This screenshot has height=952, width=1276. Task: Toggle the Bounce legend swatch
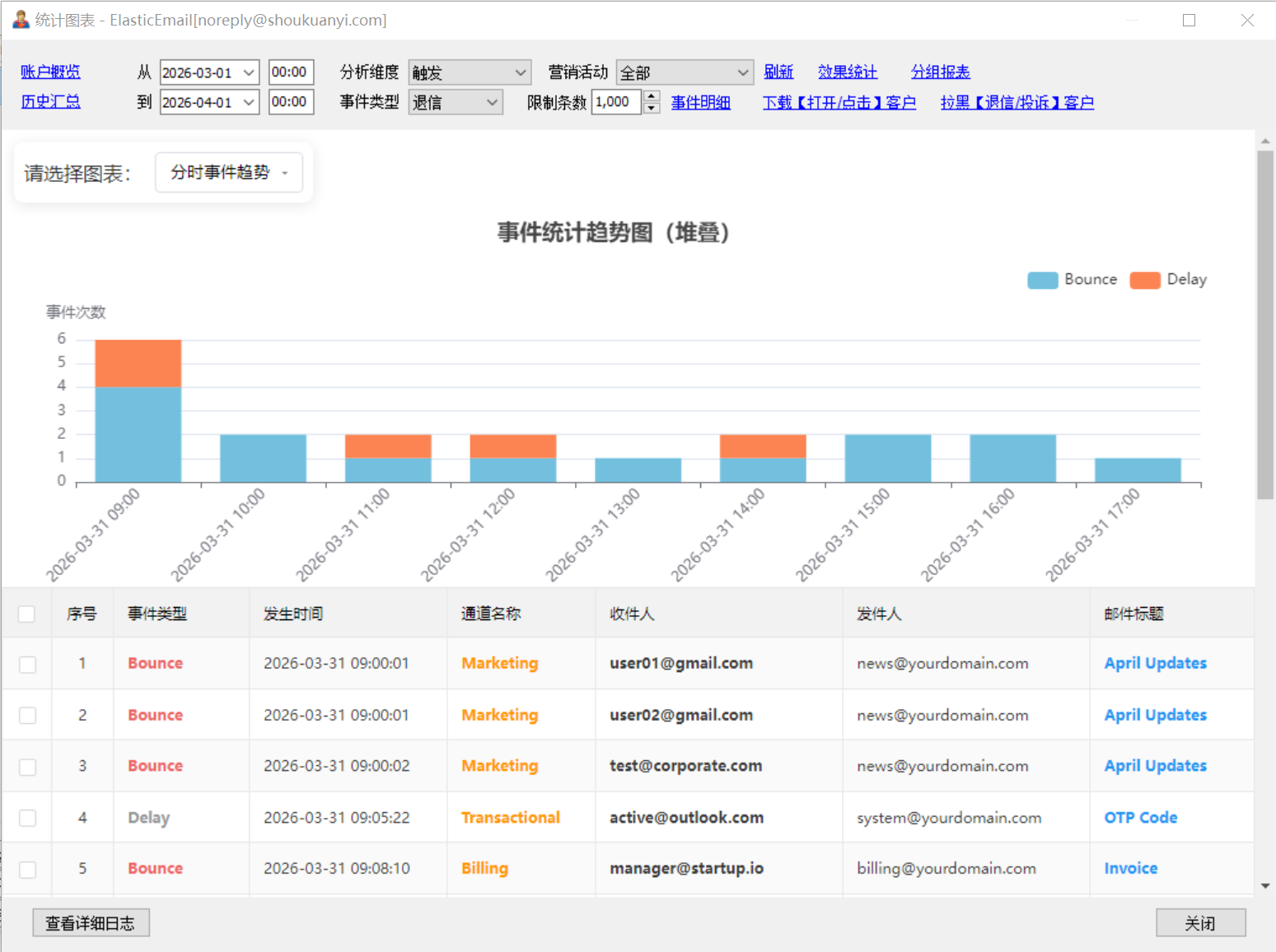click(x=1043, y=280)
